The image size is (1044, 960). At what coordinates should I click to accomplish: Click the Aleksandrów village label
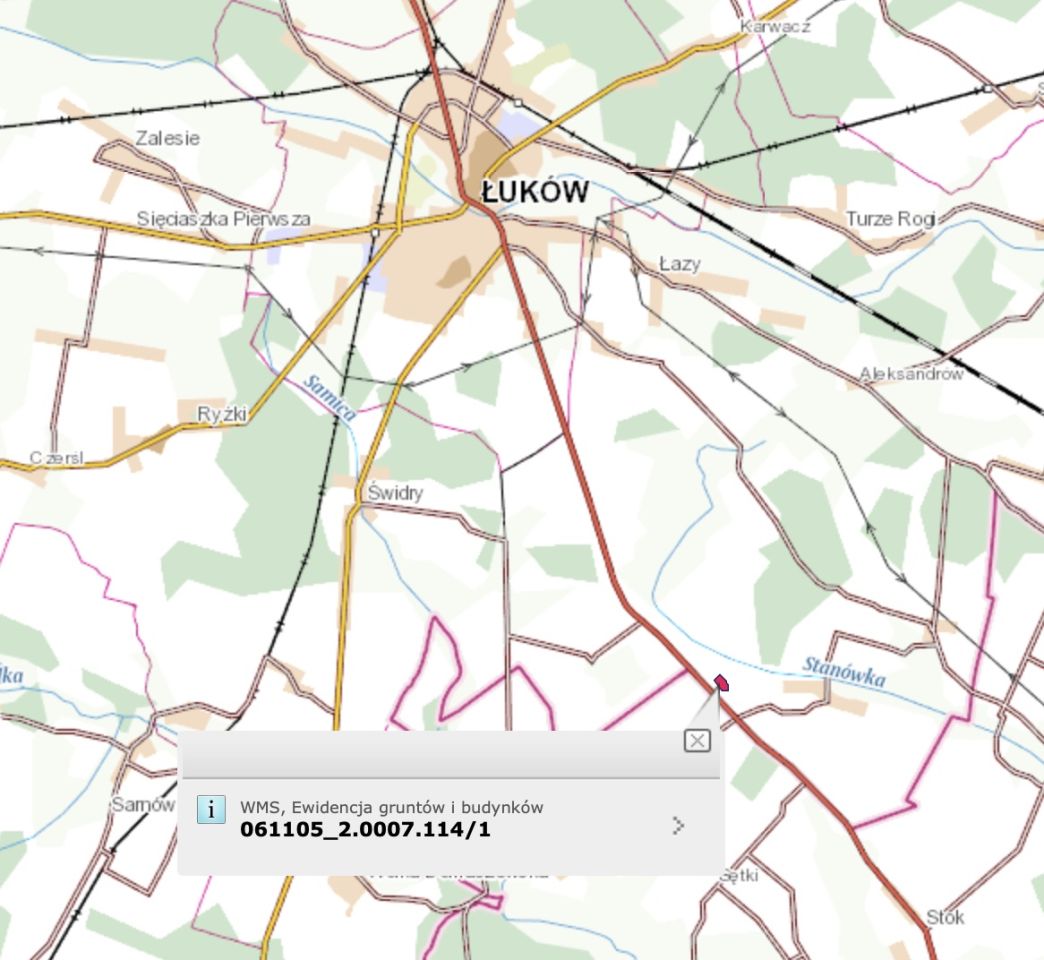(x=911, y=373)
